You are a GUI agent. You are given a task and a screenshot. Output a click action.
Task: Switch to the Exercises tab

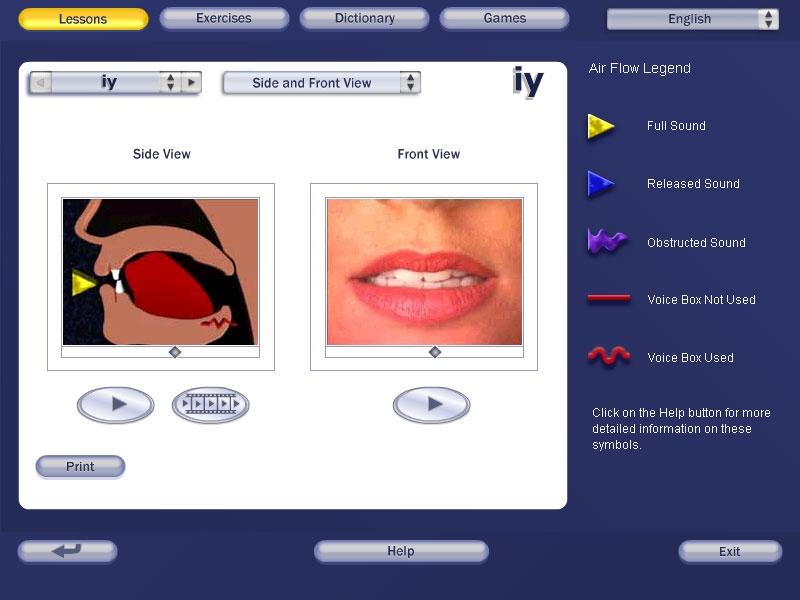[224, 18]
